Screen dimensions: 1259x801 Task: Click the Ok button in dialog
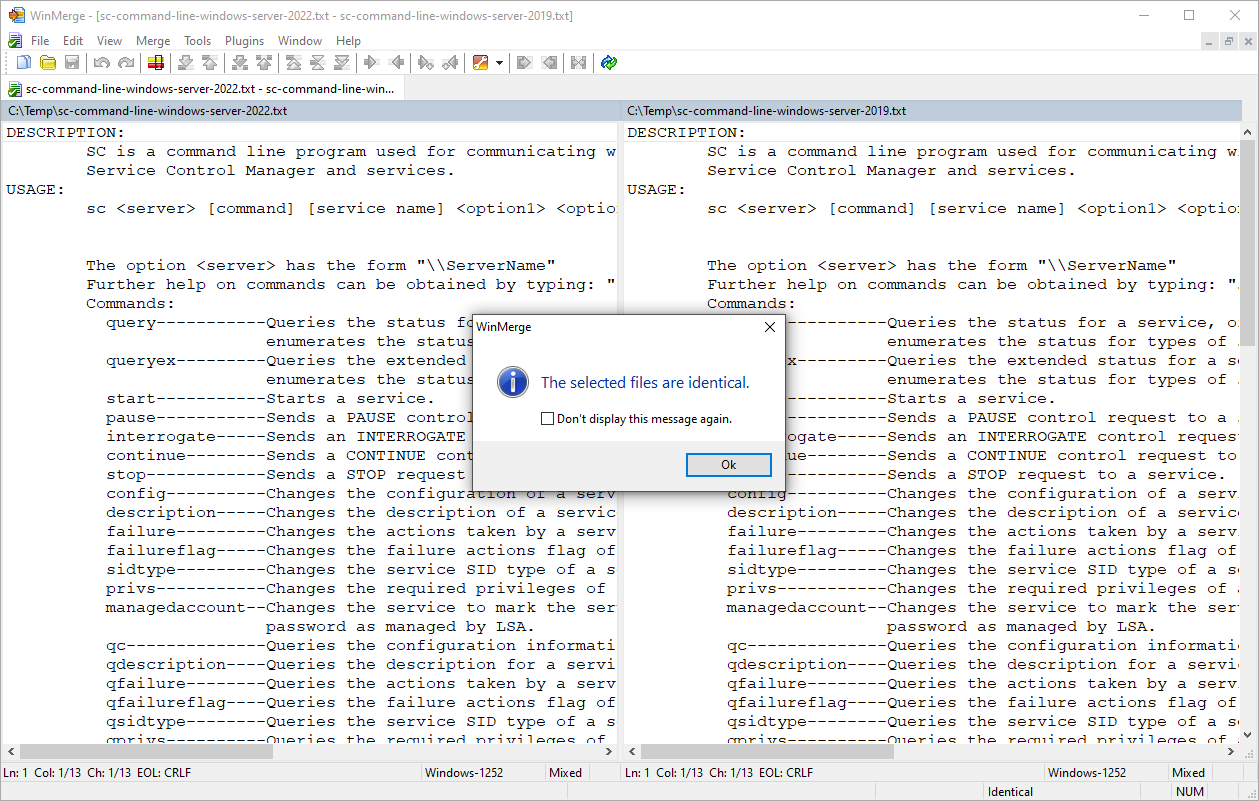pyautogui.click(x=728, y=465)
